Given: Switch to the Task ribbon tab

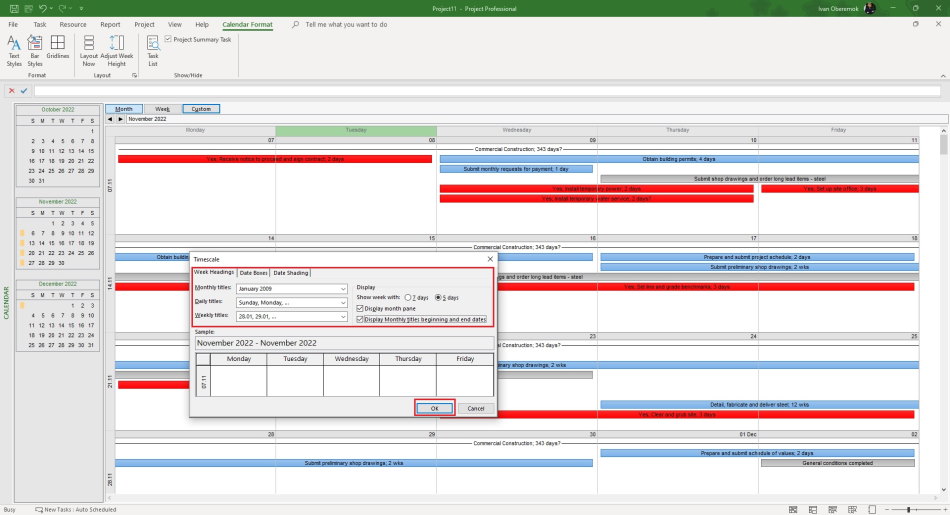Looking at the screenshot, I should click(39, 24).
